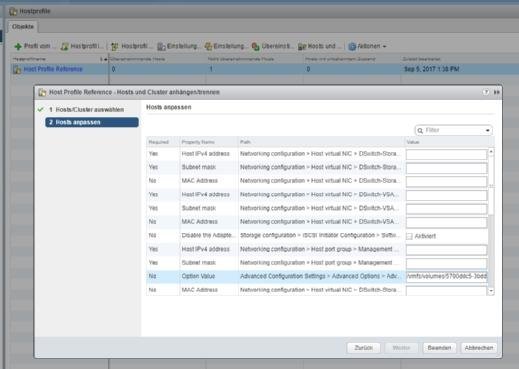
Task: Click value field for first Subnet mask row
Action: [446, 168]
